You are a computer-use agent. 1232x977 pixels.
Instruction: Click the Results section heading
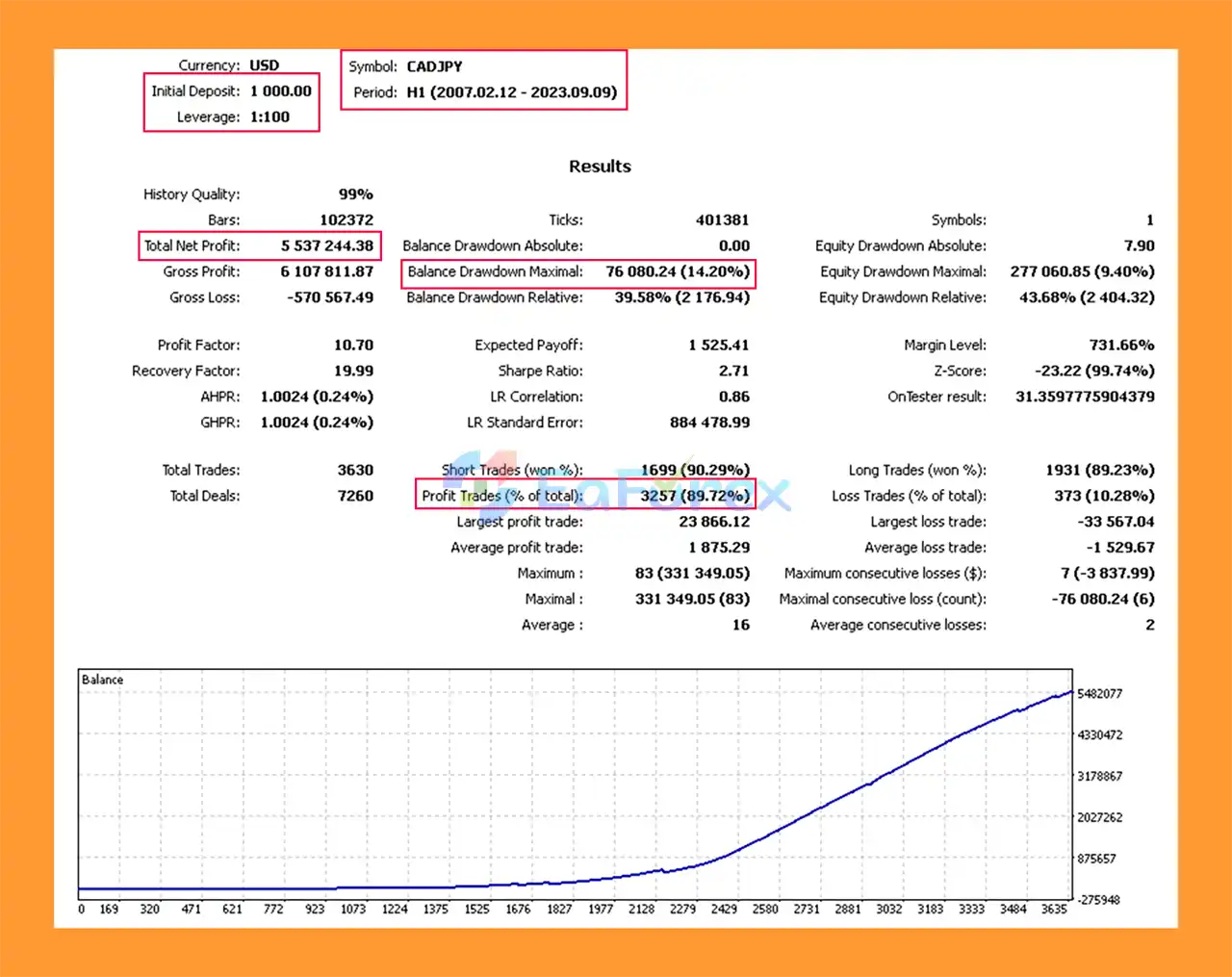(x=600, y=167)
